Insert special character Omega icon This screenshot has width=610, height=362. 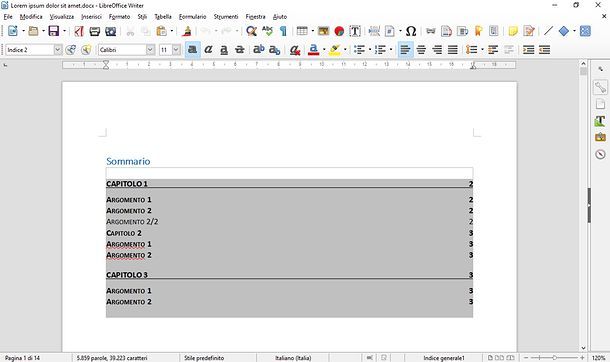coord(411,31)
